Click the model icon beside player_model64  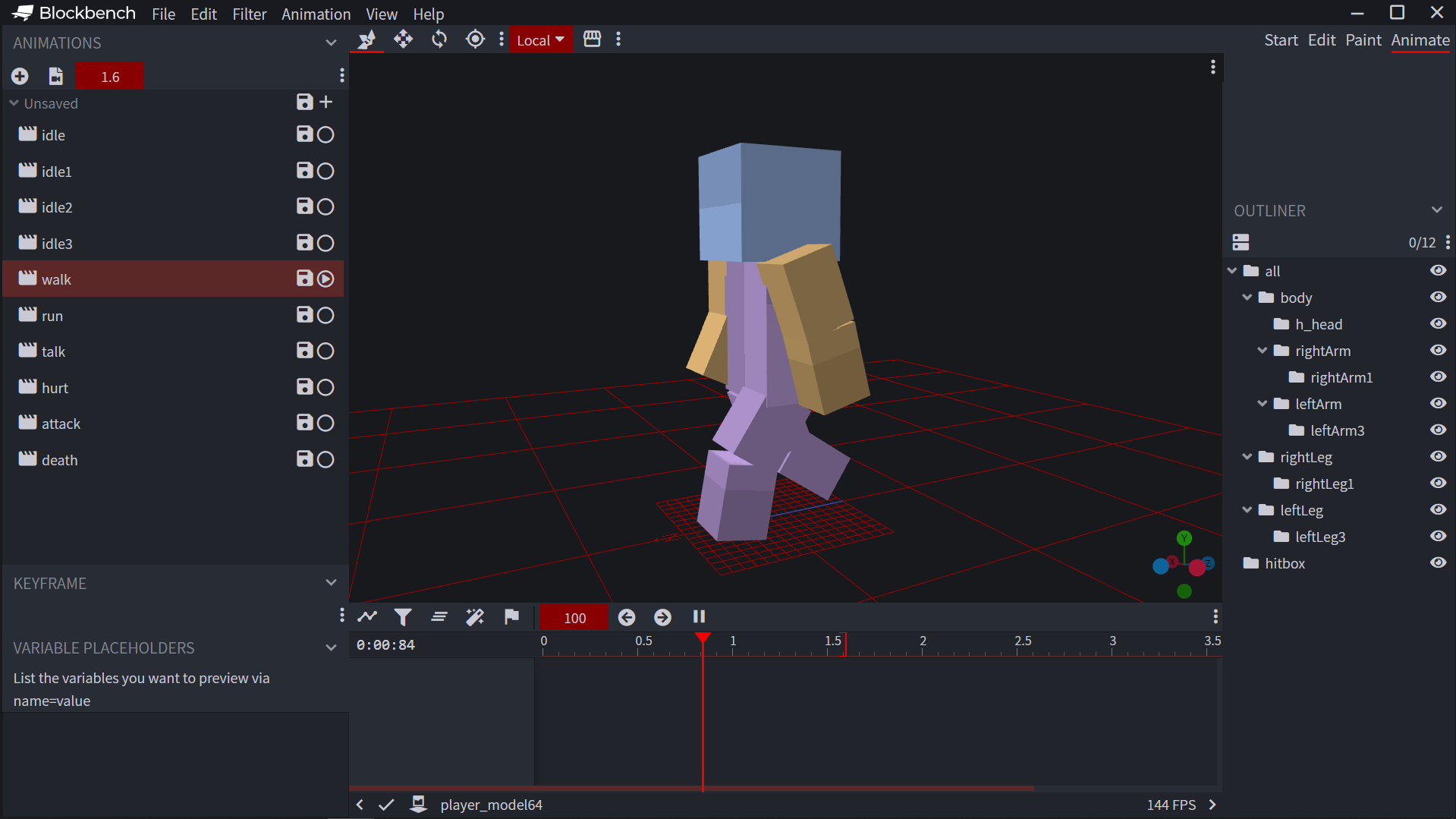pos(418,805)
